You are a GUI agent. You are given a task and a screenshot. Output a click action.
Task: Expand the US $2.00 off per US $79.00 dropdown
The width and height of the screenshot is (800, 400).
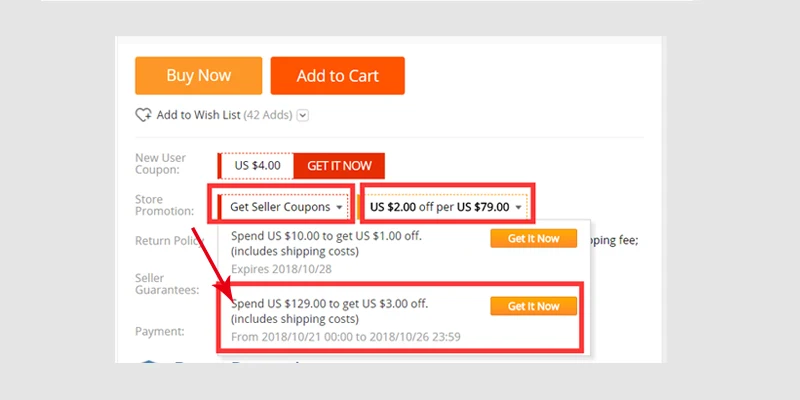(x=446, y=207)
